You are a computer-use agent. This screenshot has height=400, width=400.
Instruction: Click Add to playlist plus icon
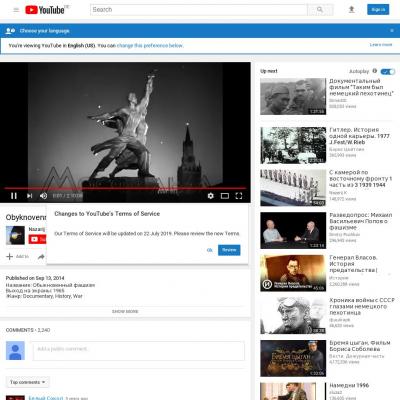click(10, 256)
